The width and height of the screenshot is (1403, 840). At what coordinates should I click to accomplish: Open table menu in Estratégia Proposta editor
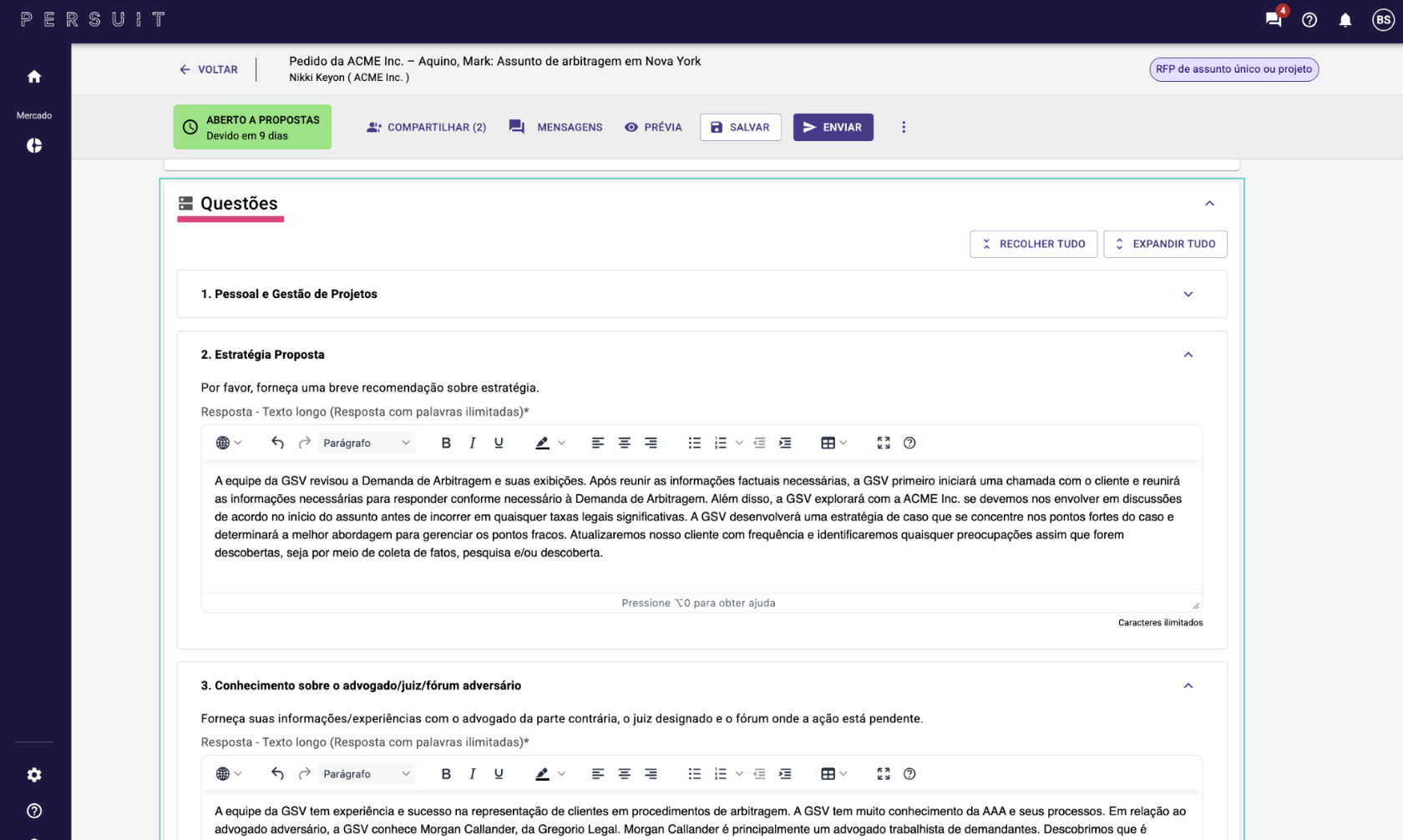tap(833, 443)
